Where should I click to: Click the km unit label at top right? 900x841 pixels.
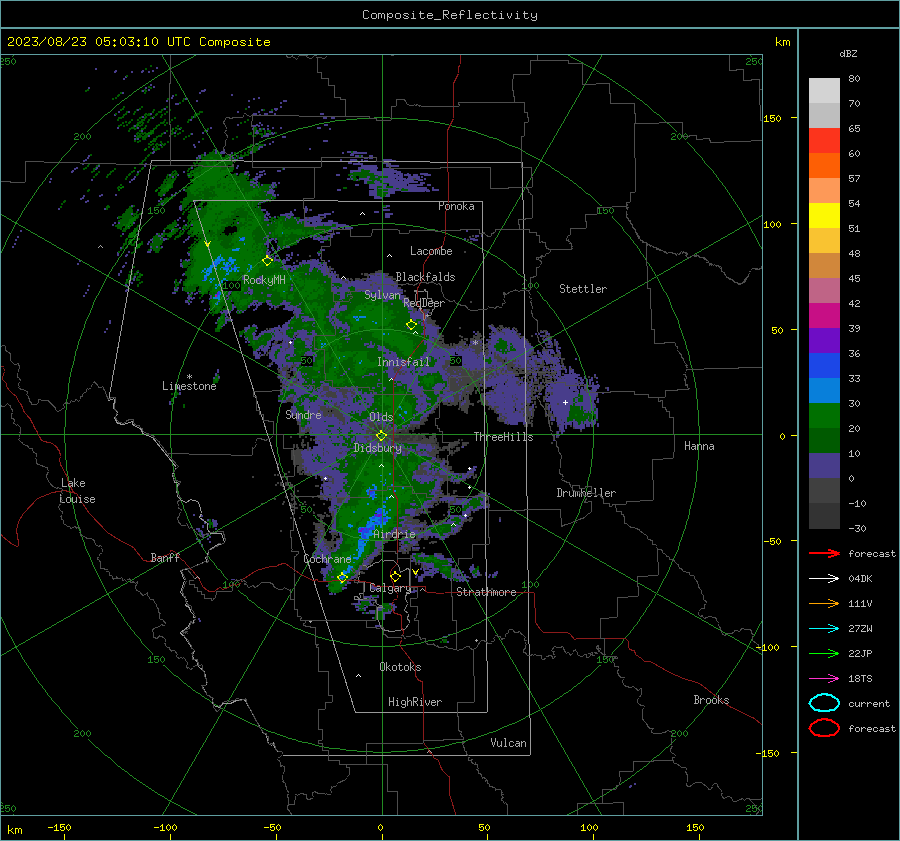pyautogui.click(x=782, y=42)
